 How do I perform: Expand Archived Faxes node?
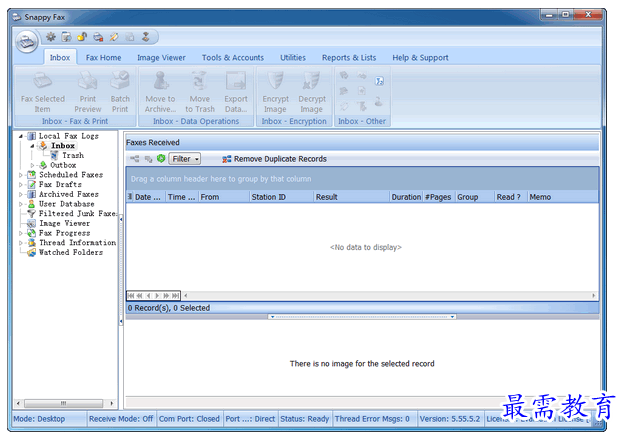click(x=21, y=194)
